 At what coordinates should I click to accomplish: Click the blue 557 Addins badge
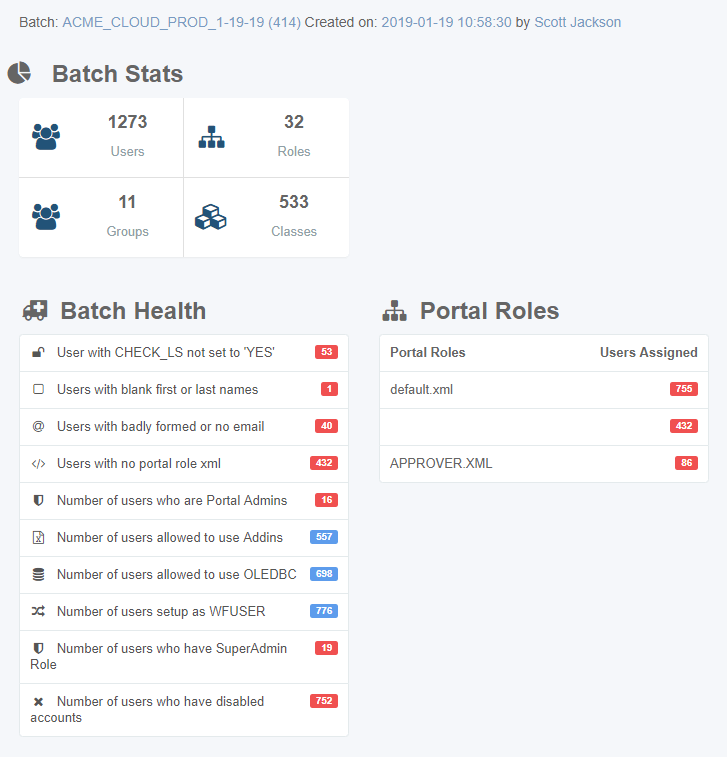[324, 537]
